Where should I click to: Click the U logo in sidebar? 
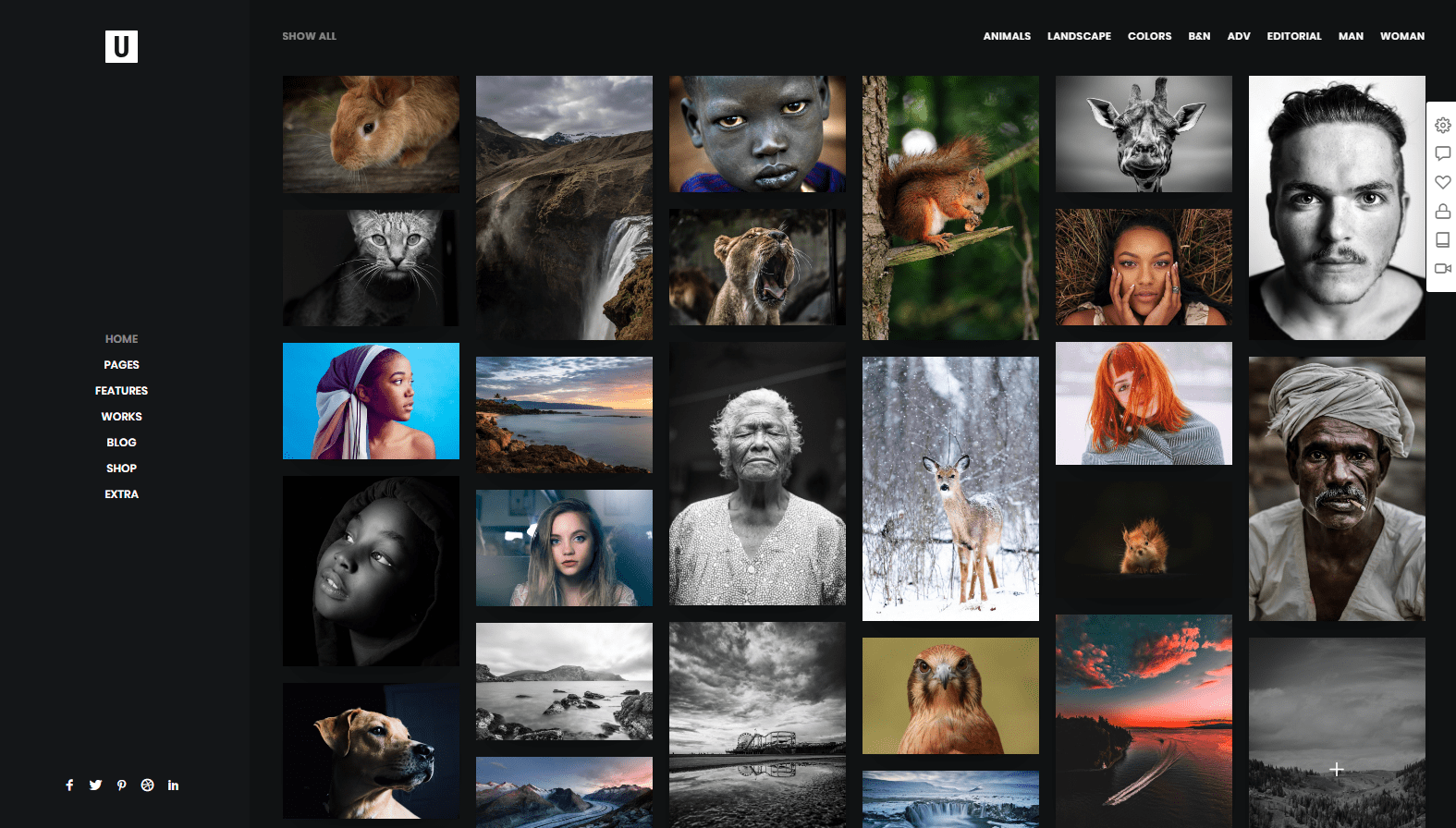click(x=121, y=46)
